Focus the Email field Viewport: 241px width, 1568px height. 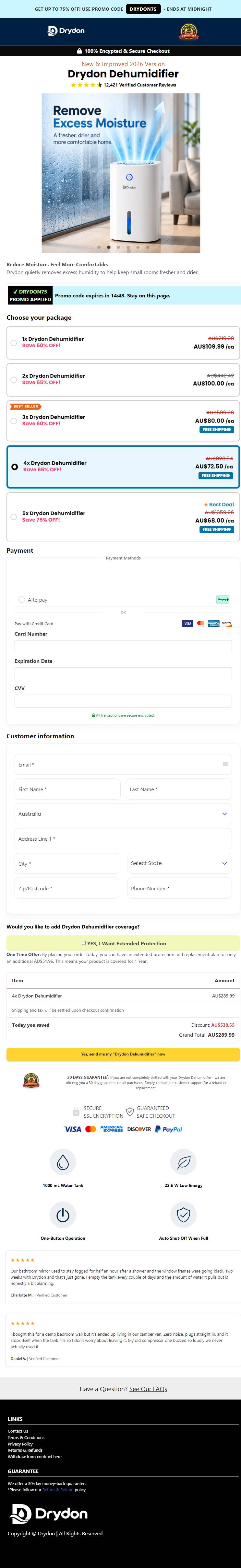pos(123,765)
